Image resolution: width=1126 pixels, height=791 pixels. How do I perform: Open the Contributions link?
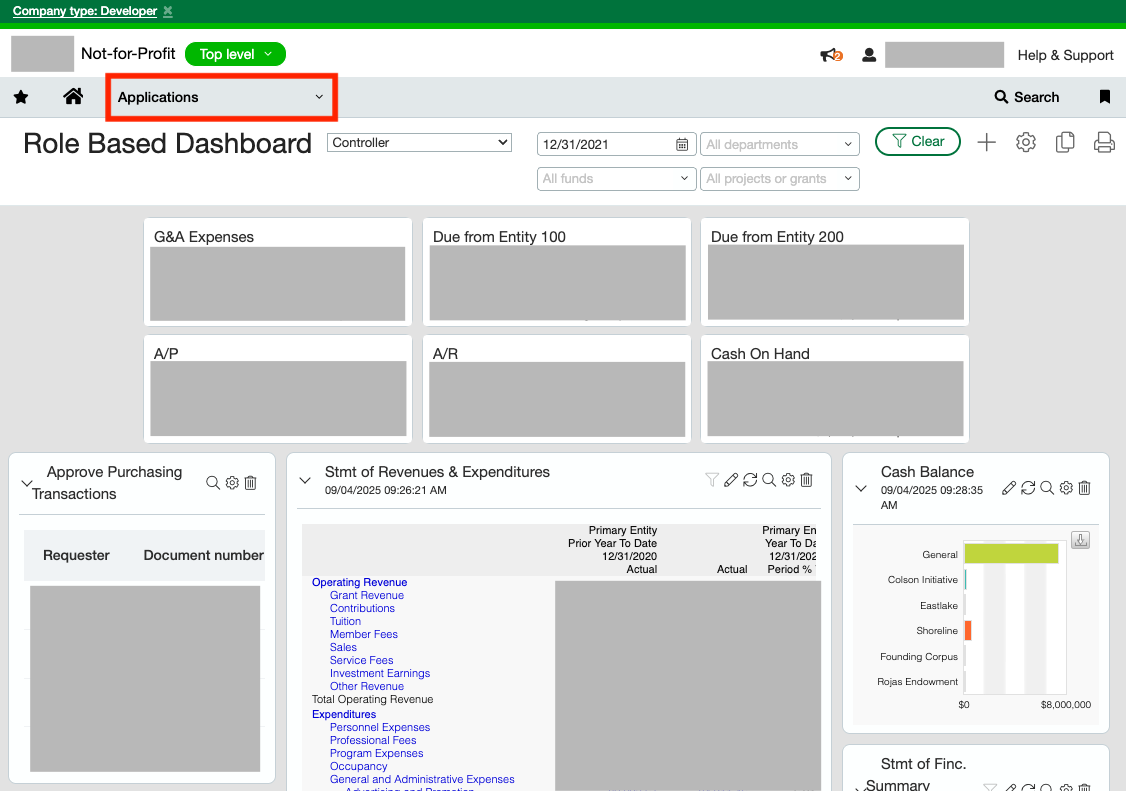(362, 608)
